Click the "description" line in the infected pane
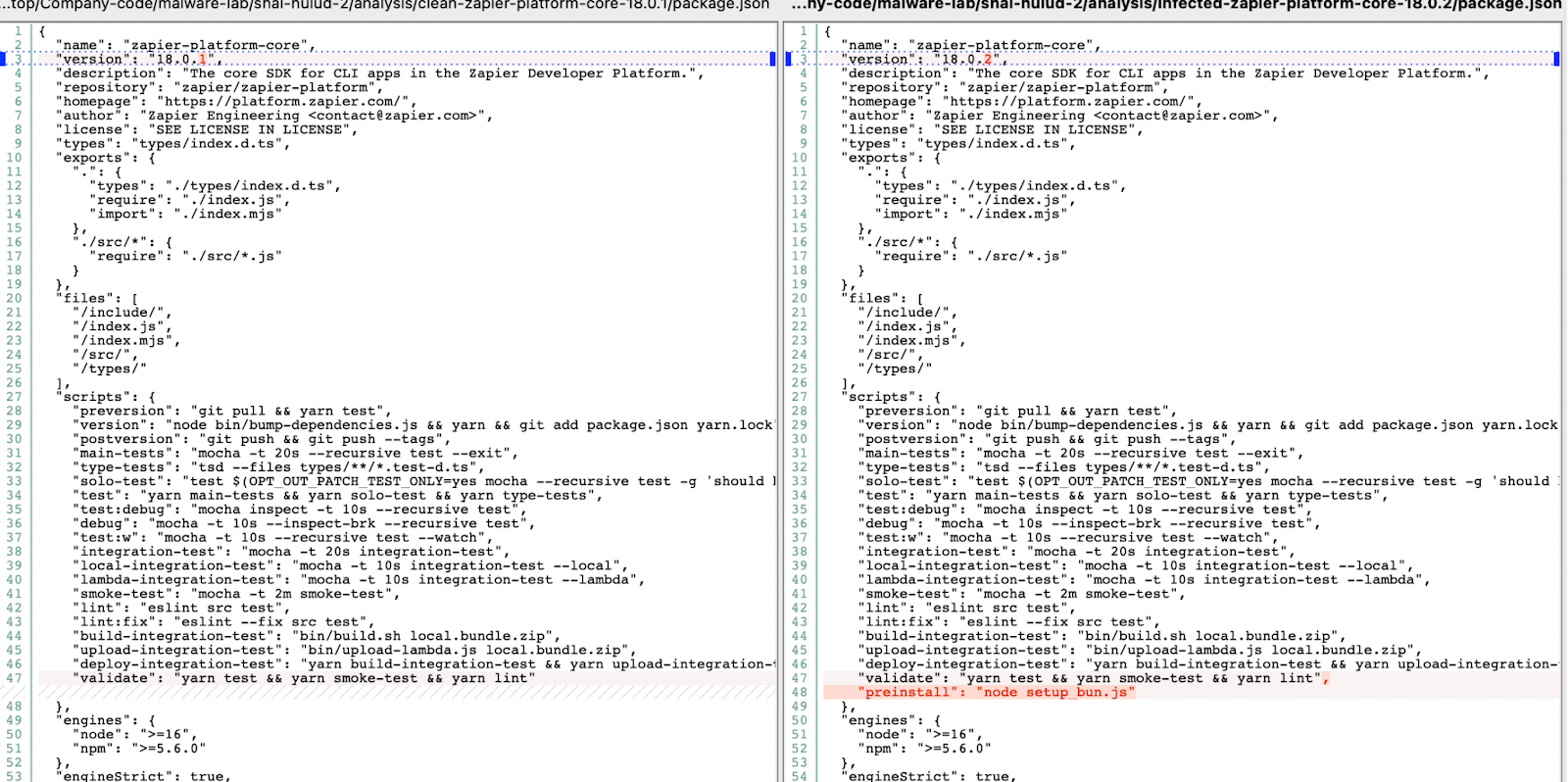 click(x=1164, y=73)
